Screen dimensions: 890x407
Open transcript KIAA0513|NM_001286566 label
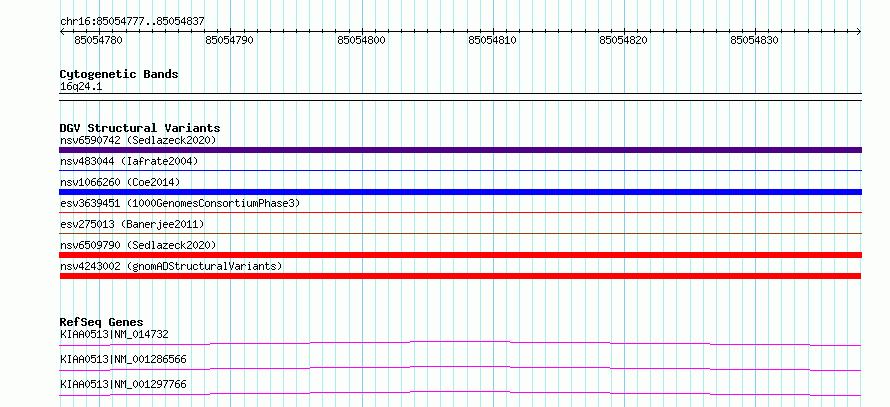pos(123,359)
